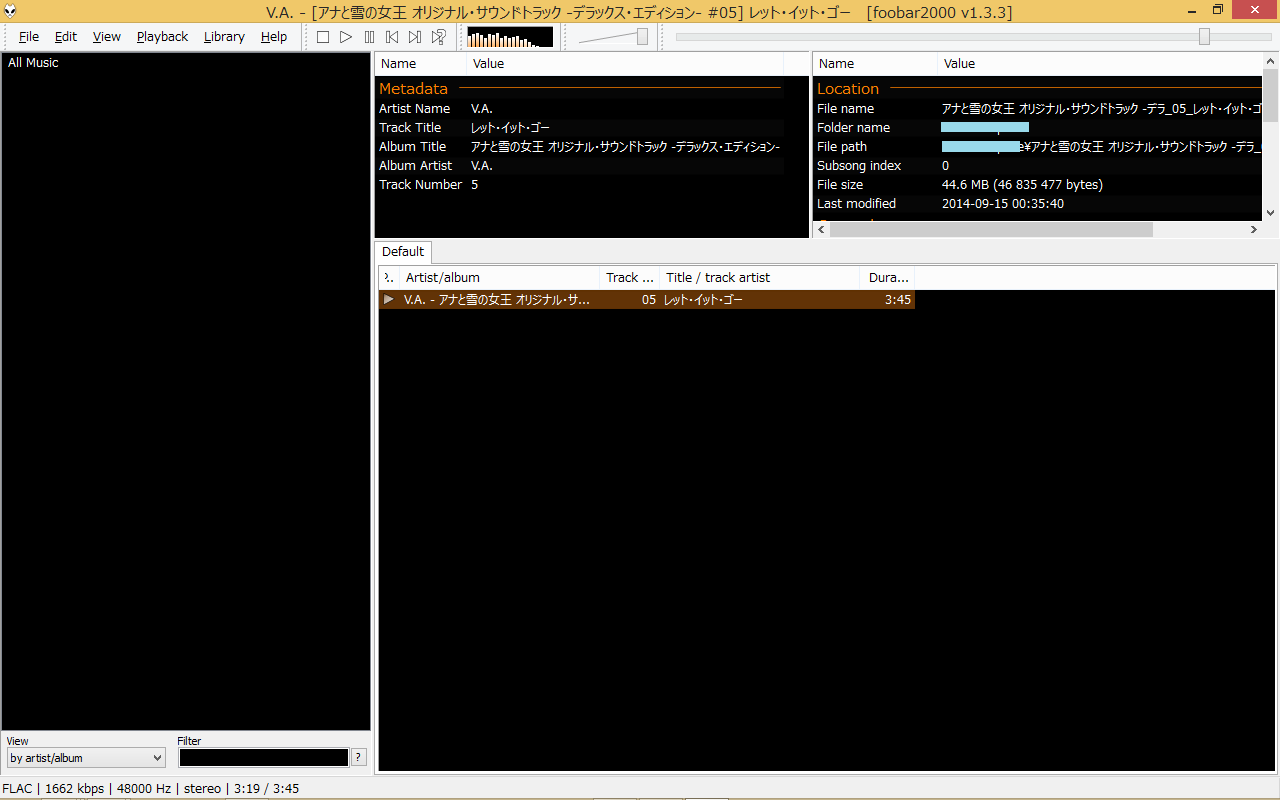Select the File path row in Location
The height and width of the screenshot is (800, 1280).
tap(1038, 147)
